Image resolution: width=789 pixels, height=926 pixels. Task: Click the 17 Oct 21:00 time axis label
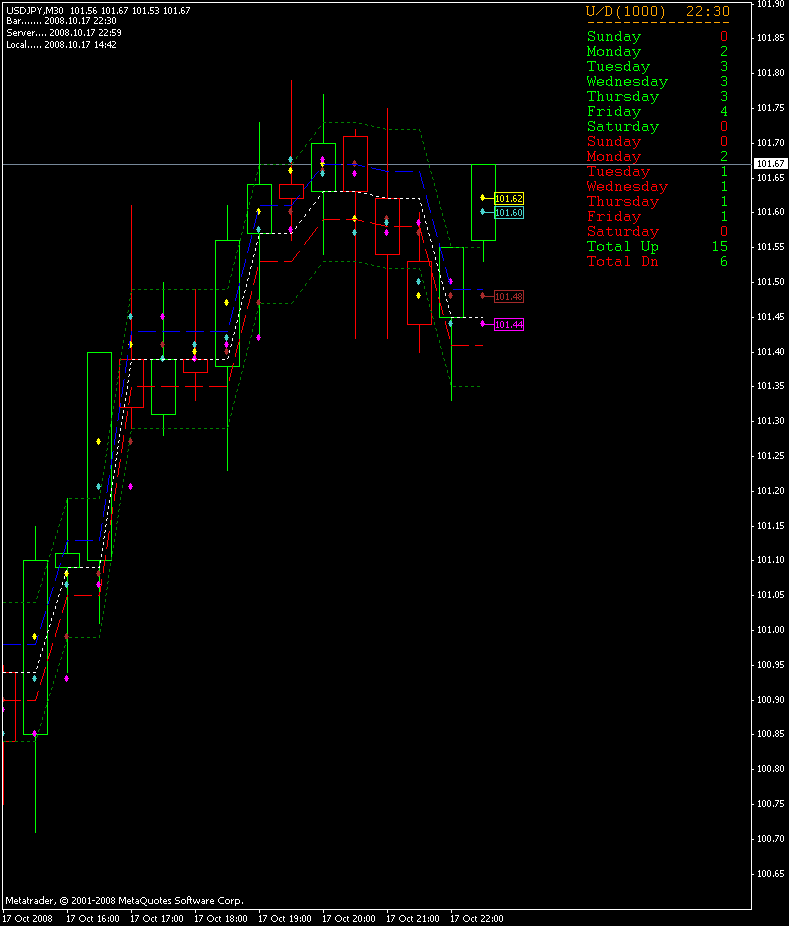tap(412, 918)
